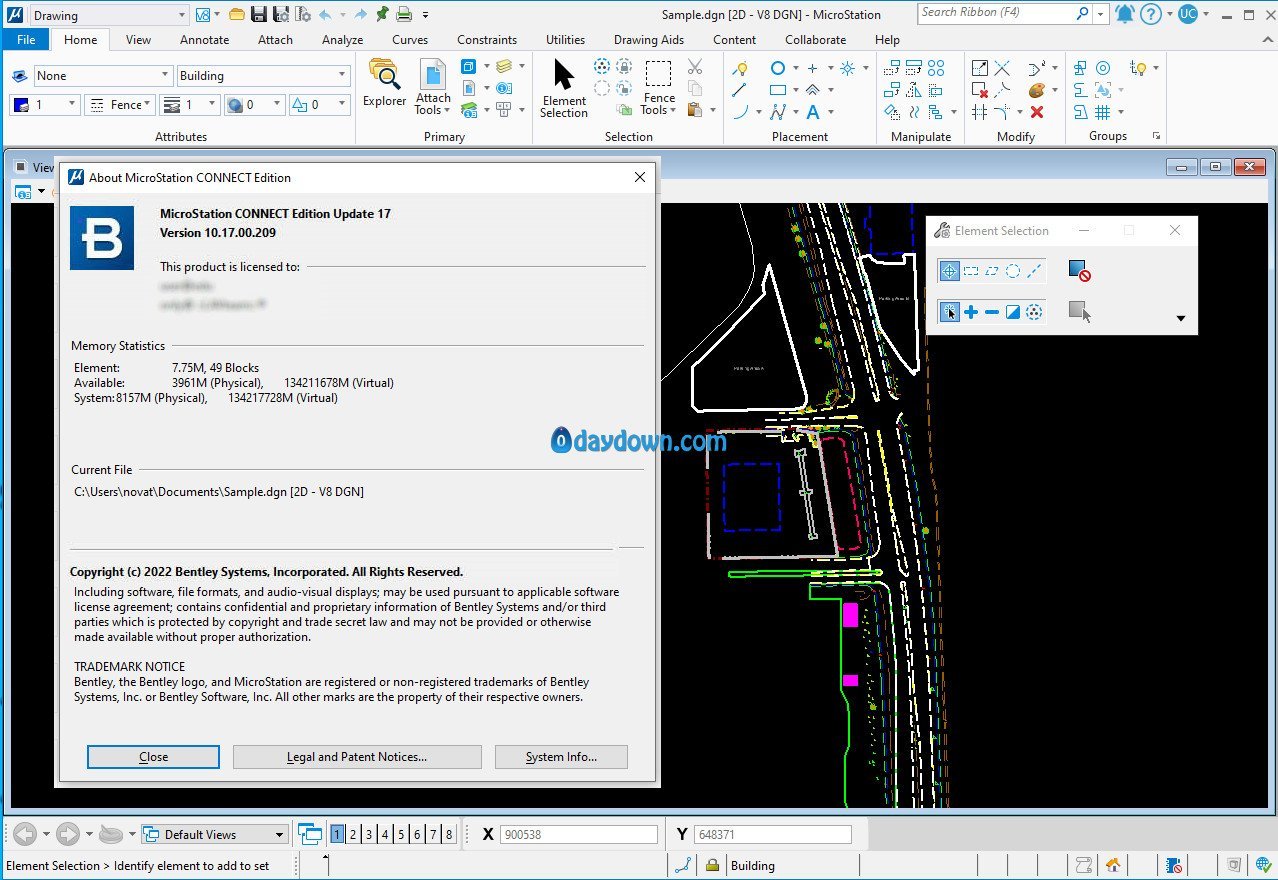Toggle view 3 in view group bar

click(369, 834)
